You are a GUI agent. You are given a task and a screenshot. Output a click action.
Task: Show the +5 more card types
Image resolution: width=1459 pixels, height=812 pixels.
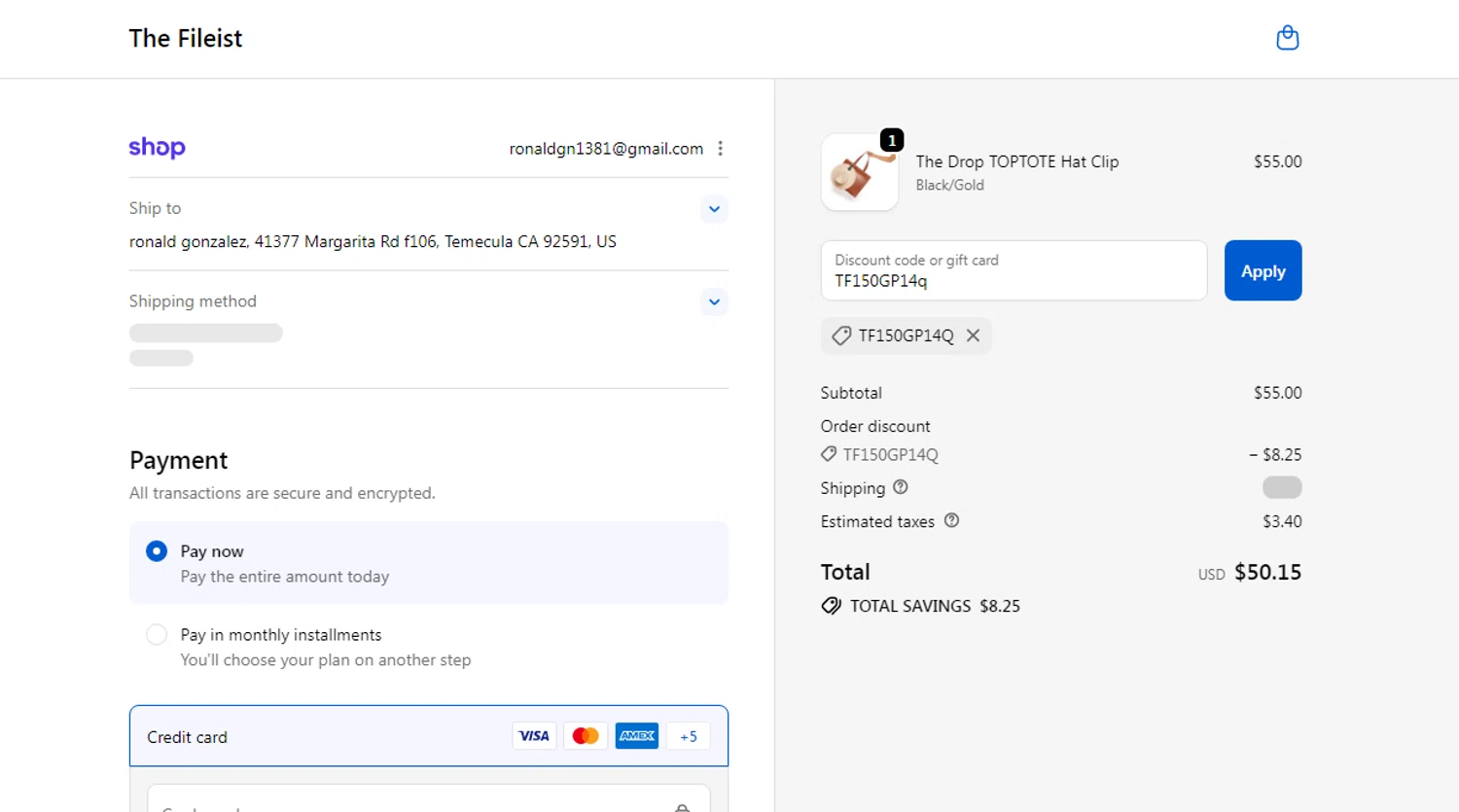689,736
